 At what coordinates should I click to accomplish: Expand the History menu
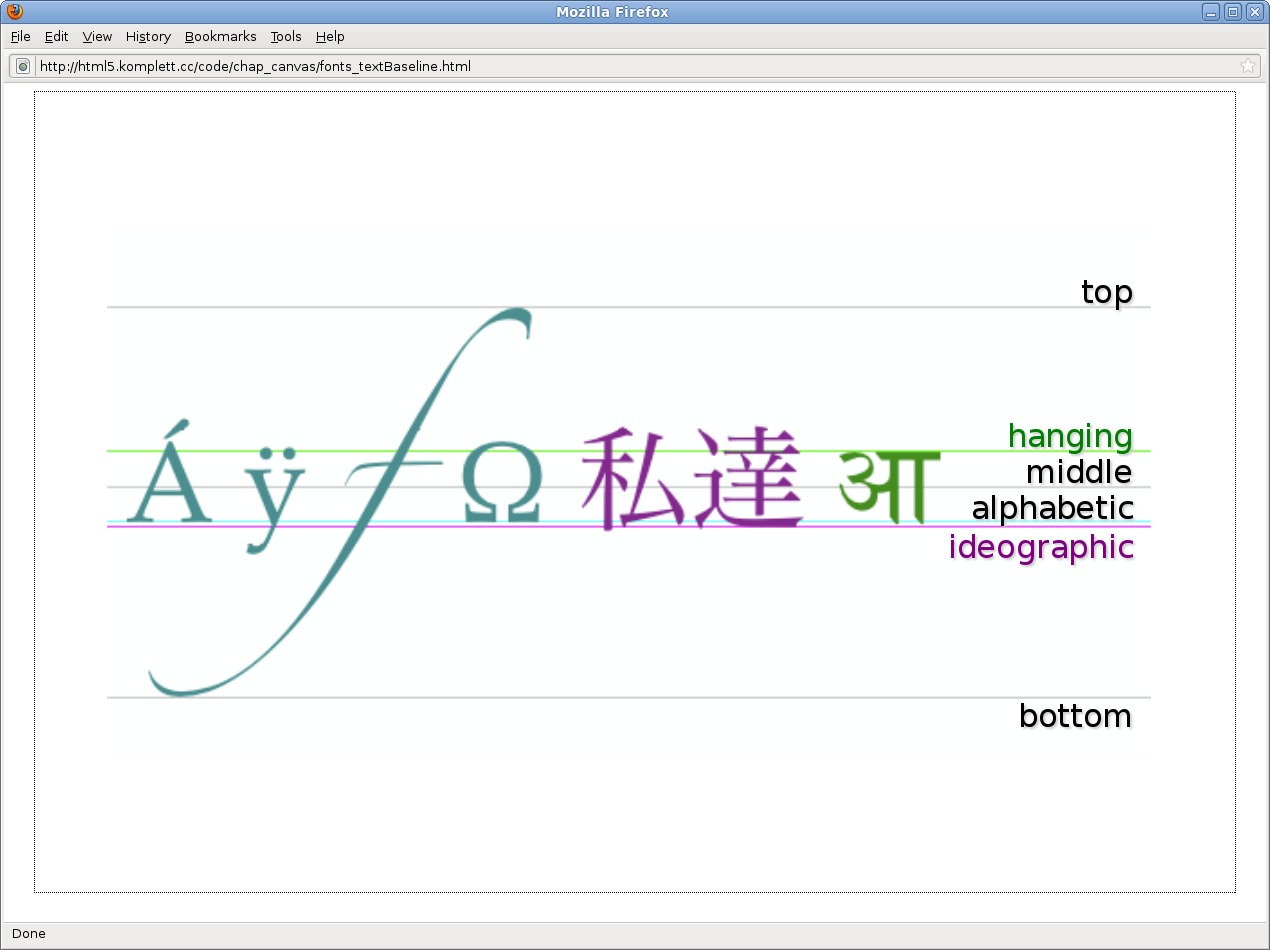[x=148, y=37]
